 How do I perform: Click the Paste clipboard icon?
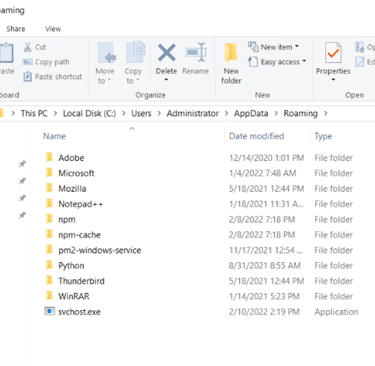click(x=6, y=53)
